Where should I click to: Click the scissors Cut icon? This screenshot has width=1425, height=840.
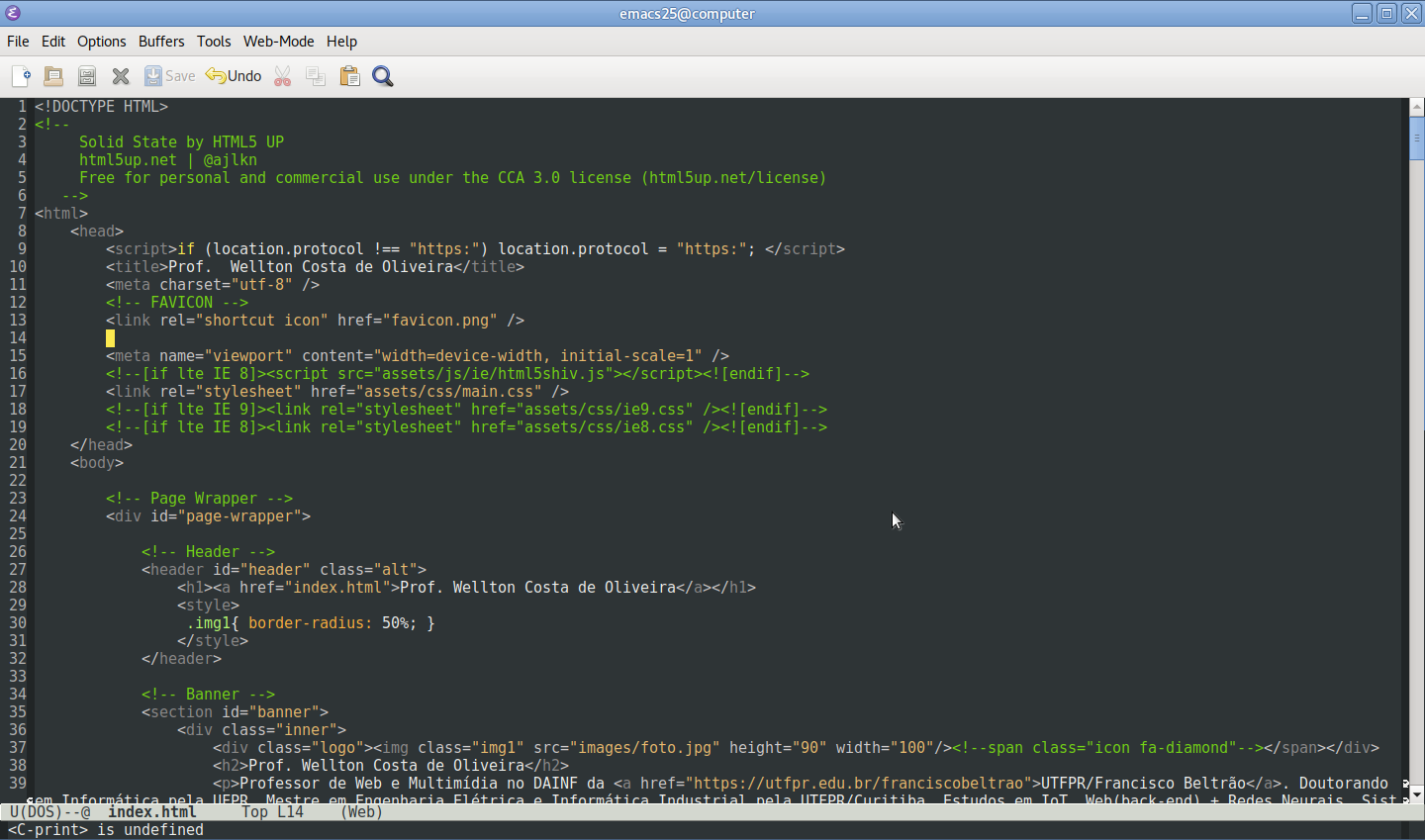pyautogui.click(x=283, y=76)
